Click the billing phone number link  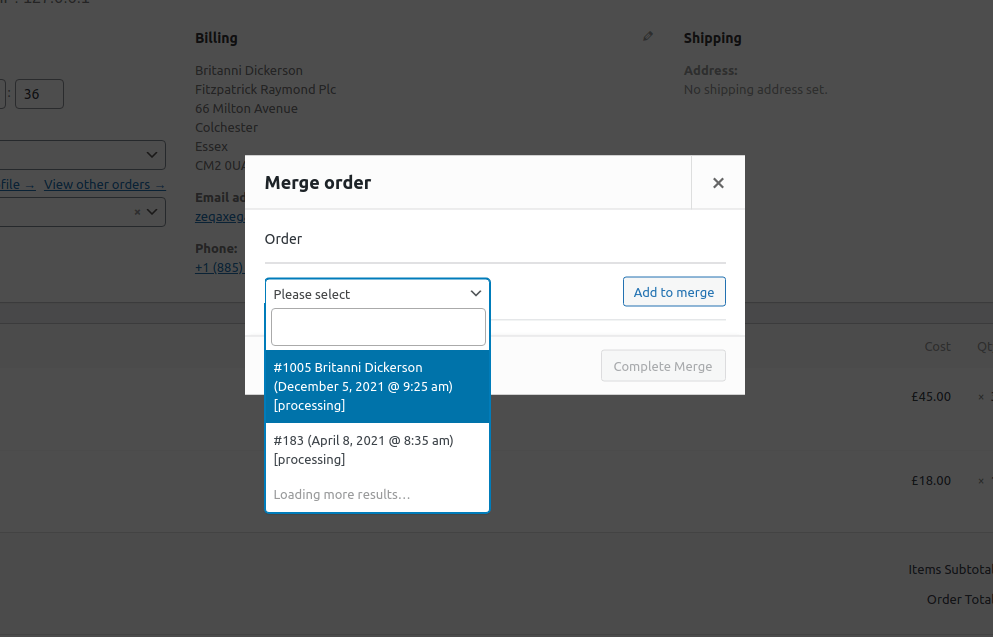tap(219, 267)
